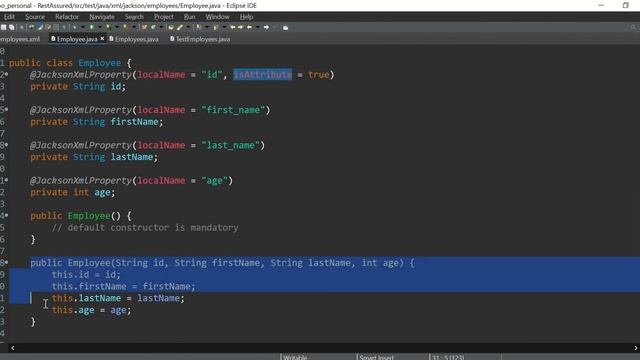The image size is (640, 360).
Task: Click the green Run button icon
Action: [91, 27]
